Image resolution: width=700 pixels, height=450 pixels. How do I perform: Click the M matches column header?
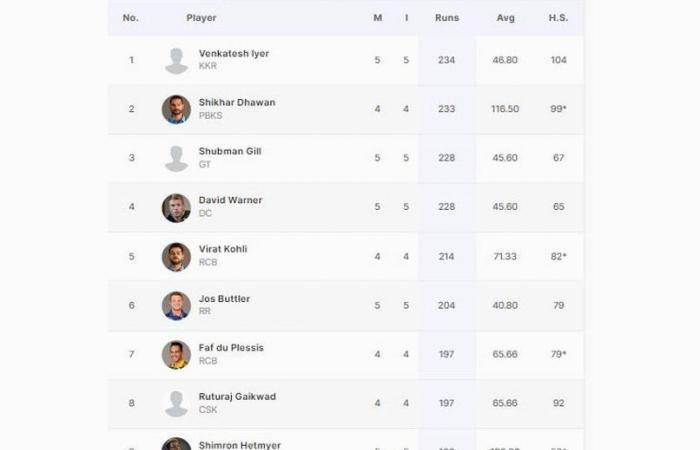click(378, 18)
